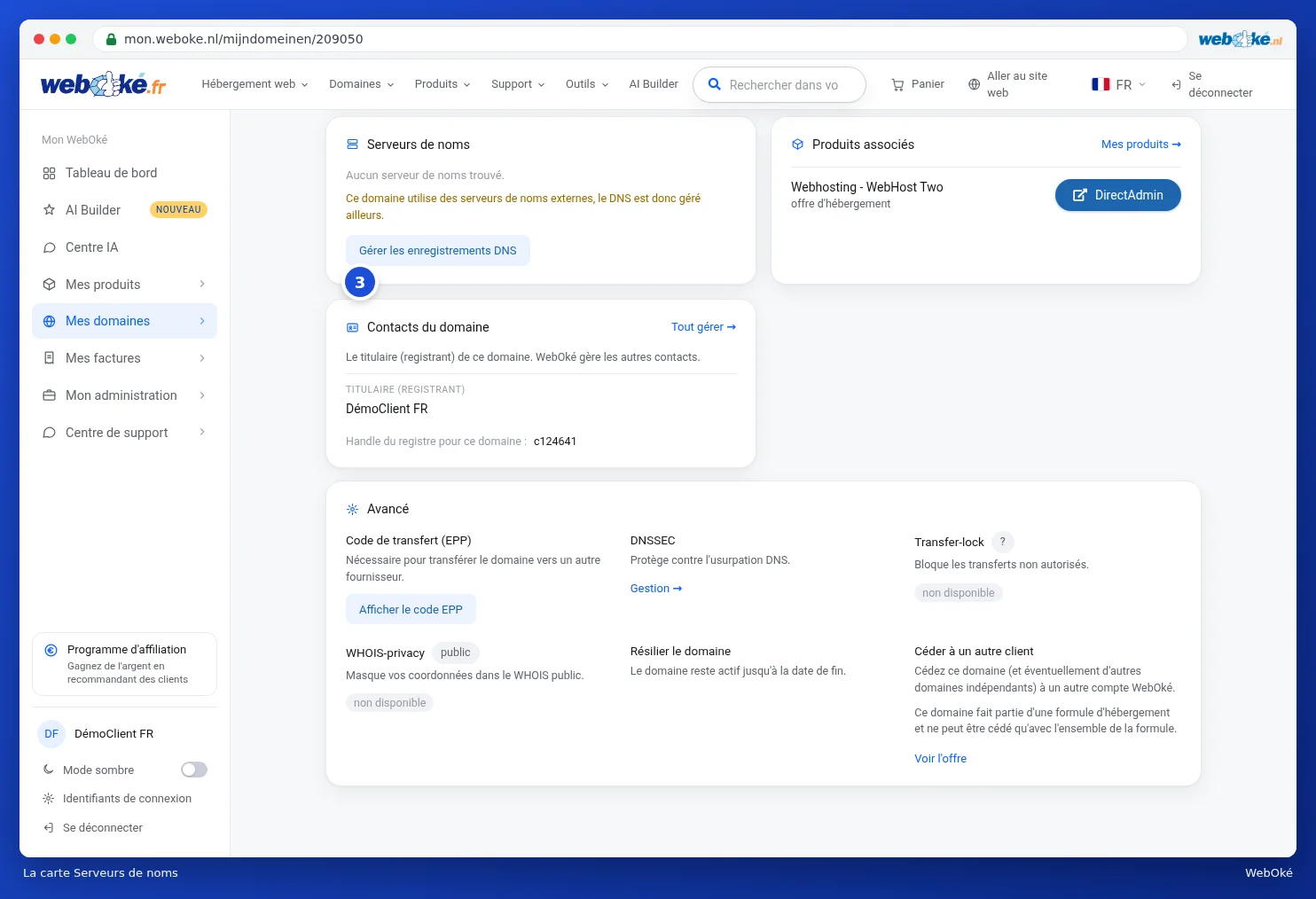The width and height of the screenshot is (1316, 899).
Task: Click the DirectAdmin button
Action: click(1117, 195)
